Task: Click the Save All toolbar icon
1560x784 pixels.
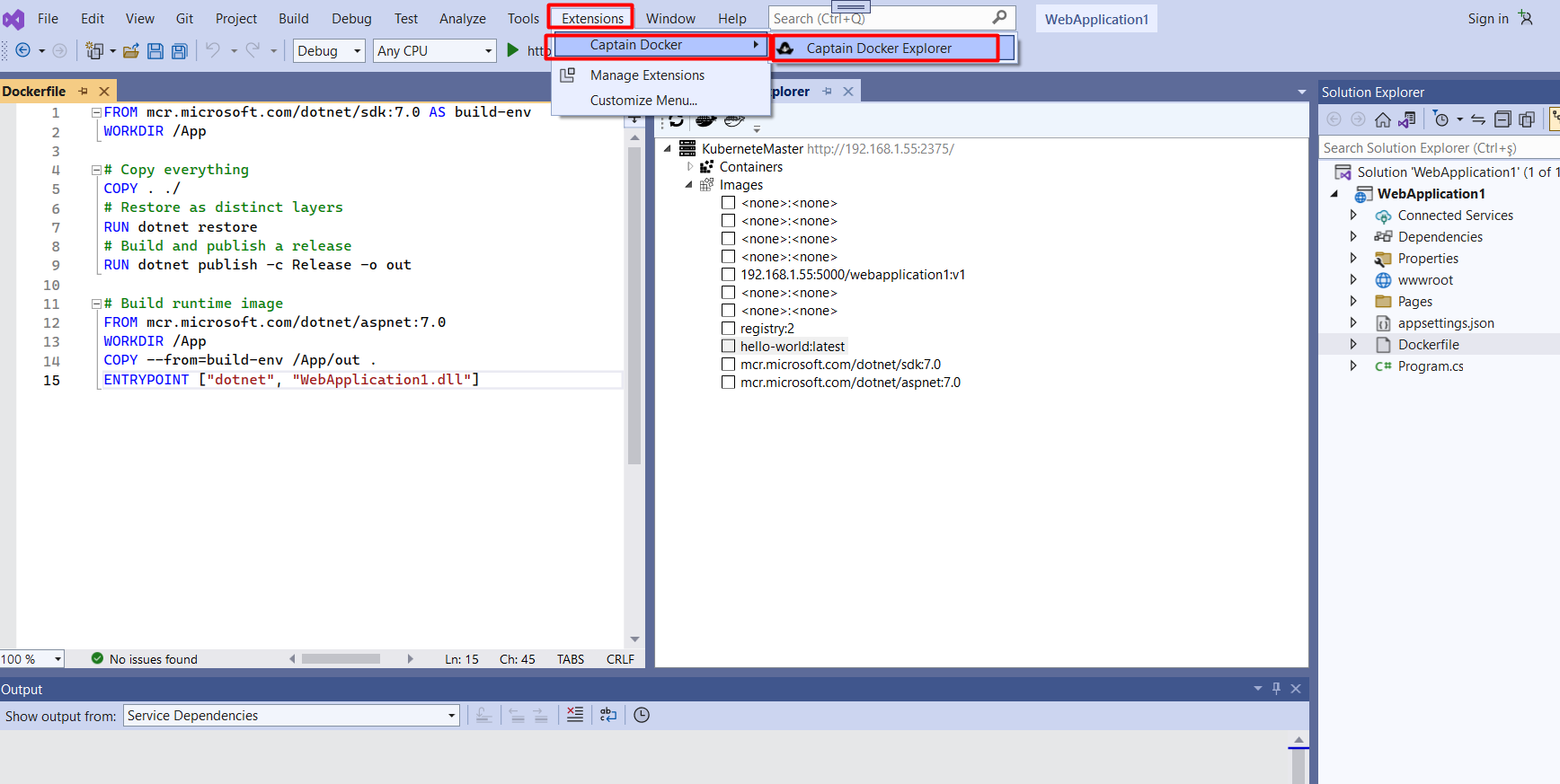Action: [x=180, y=51]
